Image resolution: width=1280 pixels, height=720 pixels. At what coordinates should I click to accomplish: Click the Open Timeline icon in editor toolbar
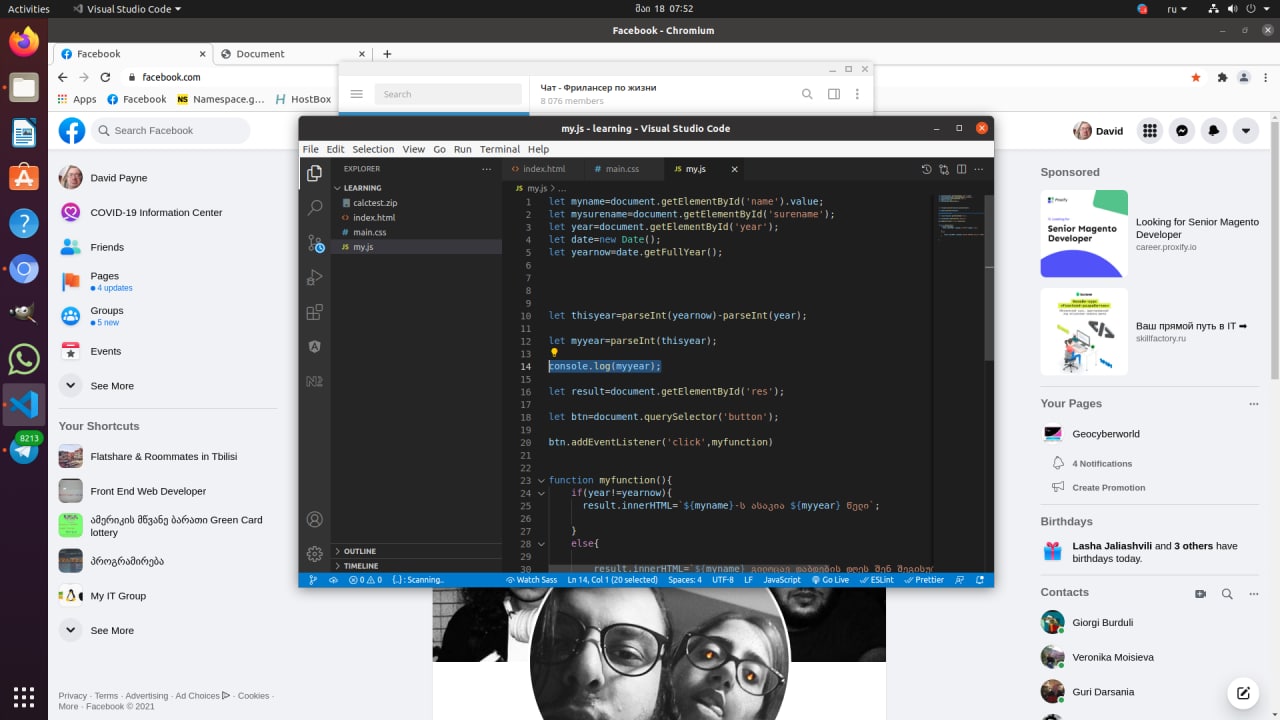click(x=926, y=169)
